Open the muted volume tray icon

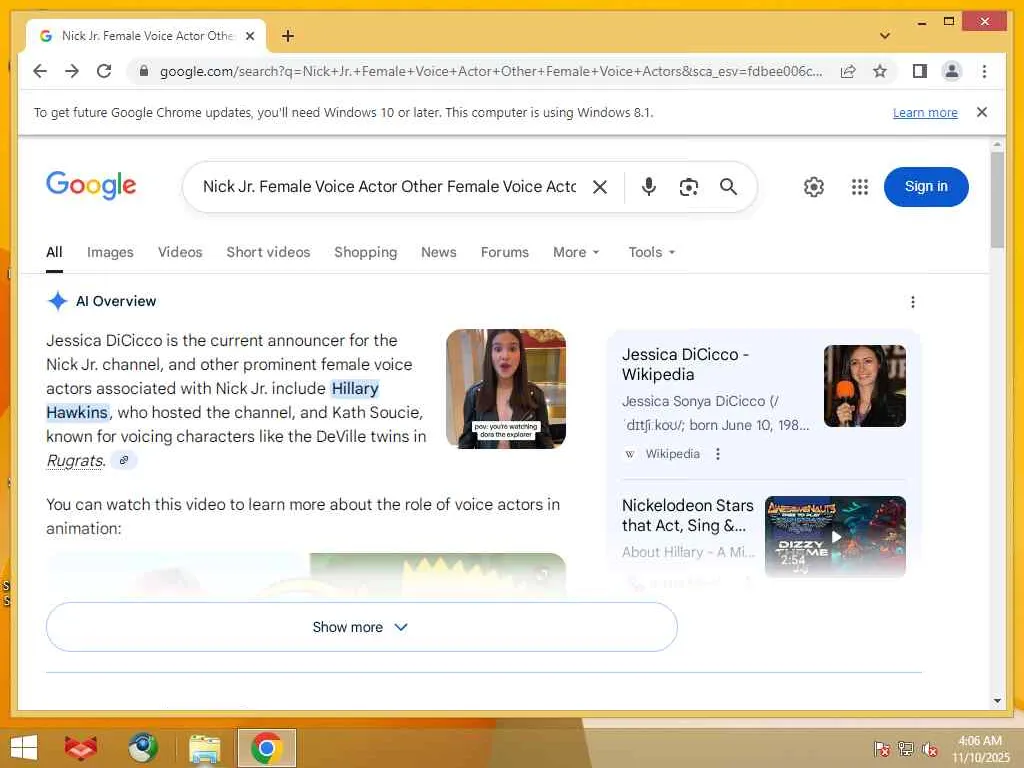(930, 749)
